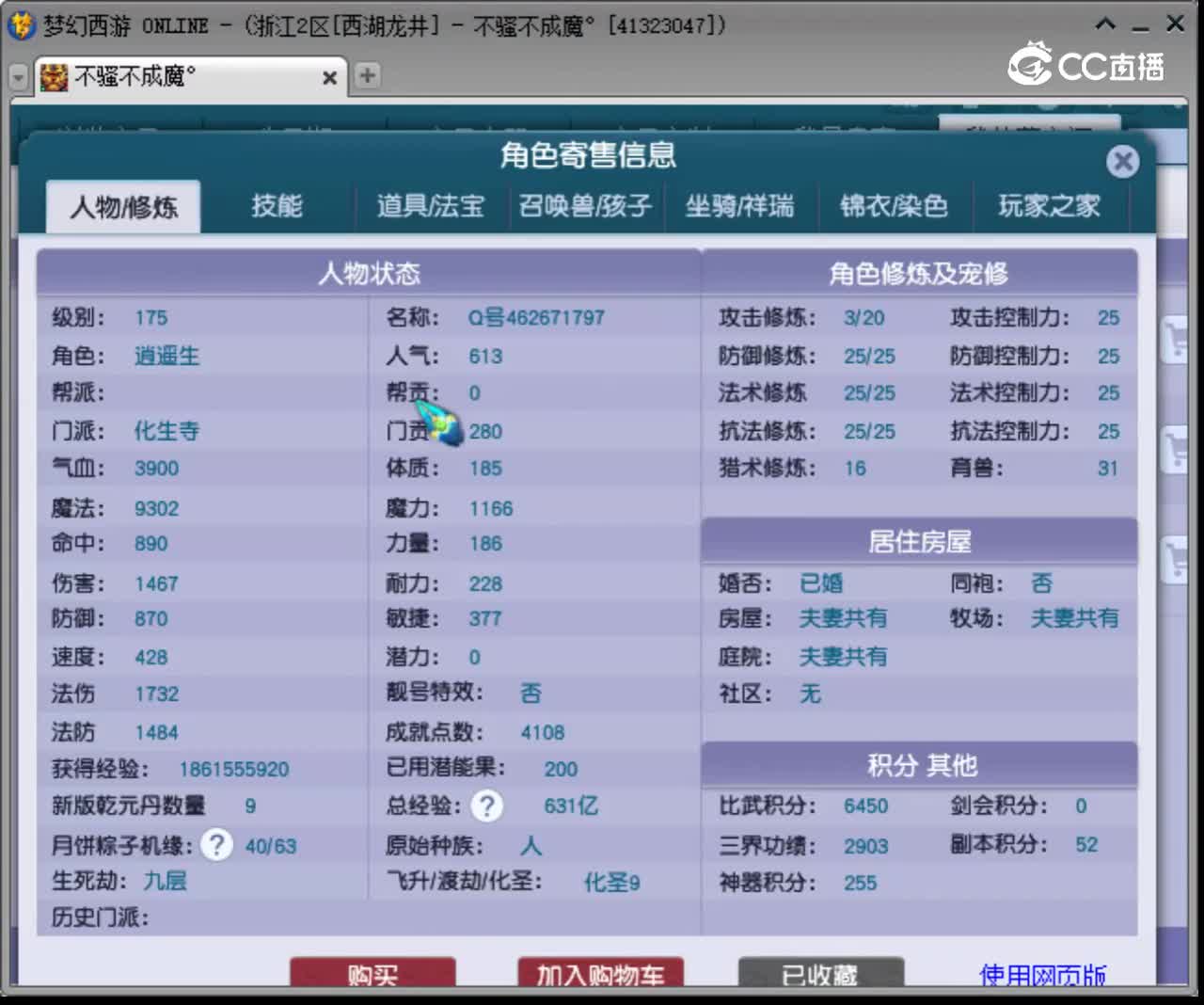Click the lowest shopping cart icon

[x=1175, y=559]
